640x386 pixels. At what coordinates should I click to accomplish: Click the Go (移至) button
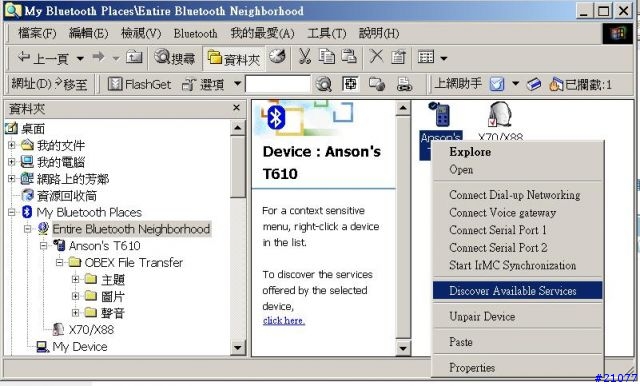tap(71, 84)
